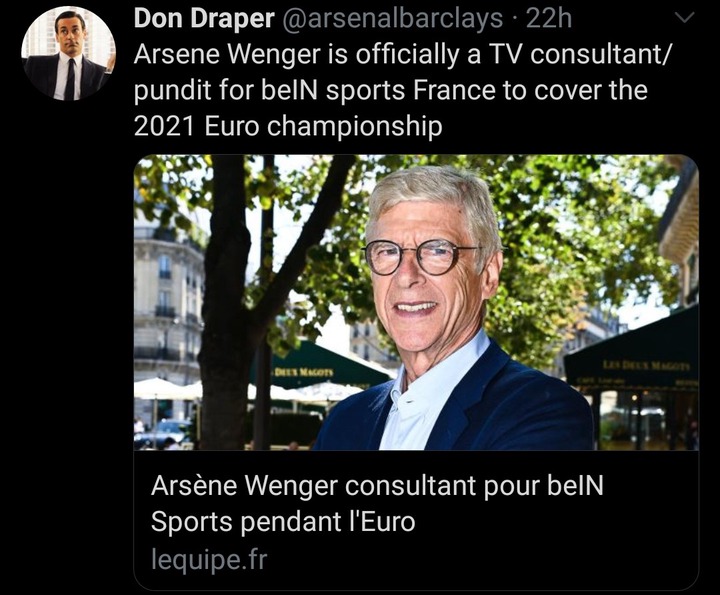Viewport: 720px width, 595px height.
Task: Open the 'Arsène Wenger consultant pour beIN' headline
Action: coord(377,485)
